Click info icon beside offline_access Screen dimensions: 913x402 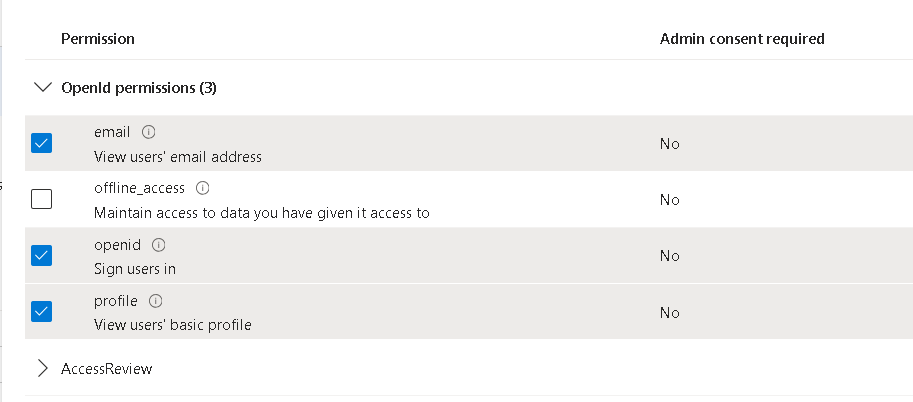pos(203,188)
